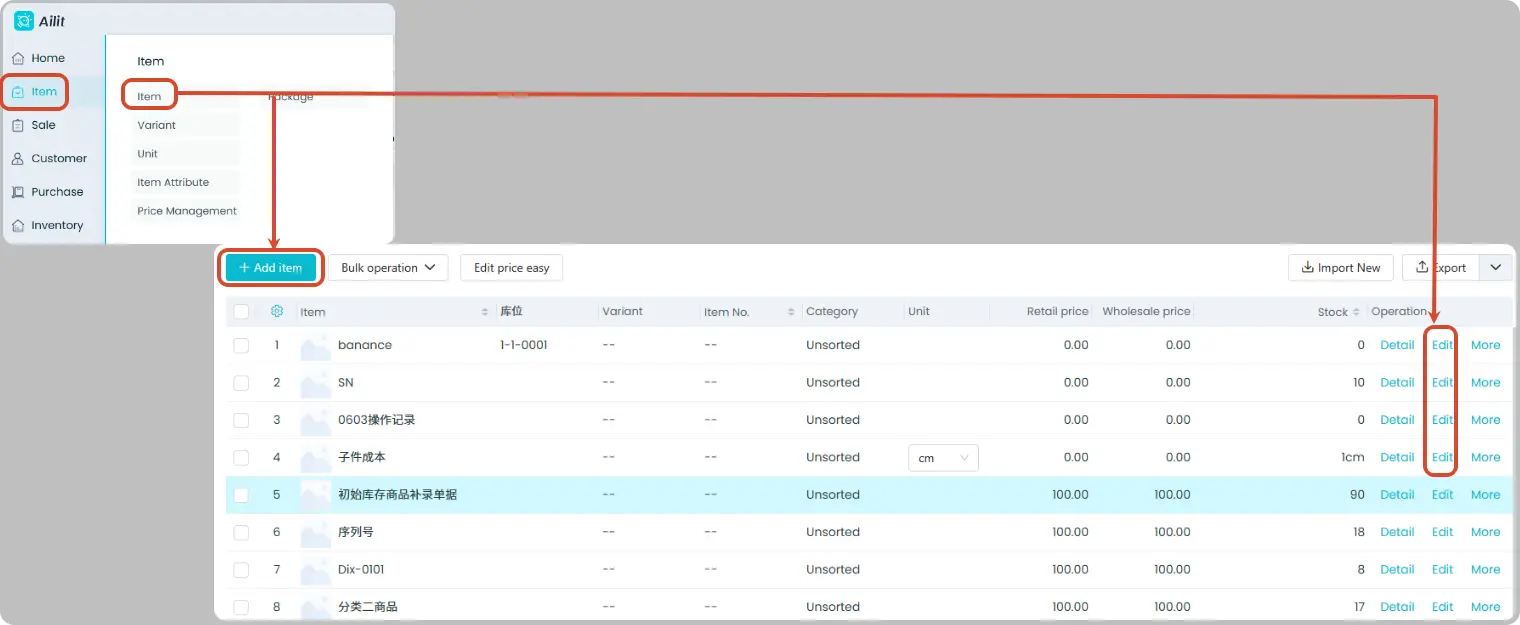Click the Dix-0101 item thumbnail
Screen dimensions: 1520x625
click(316, 570)
